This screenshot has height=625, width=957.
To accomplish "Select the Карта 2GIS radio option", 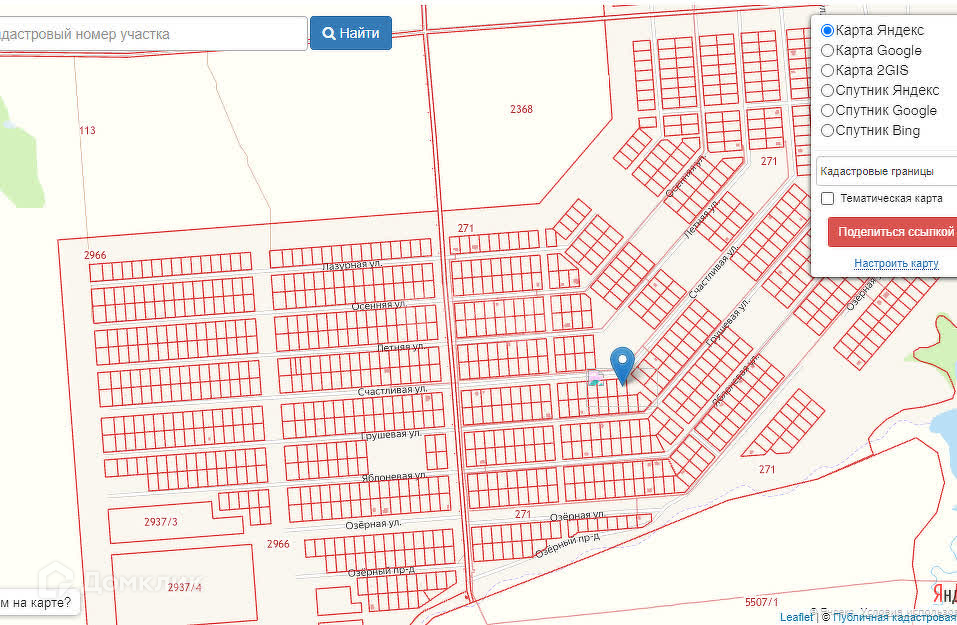I will click(827, 71).
